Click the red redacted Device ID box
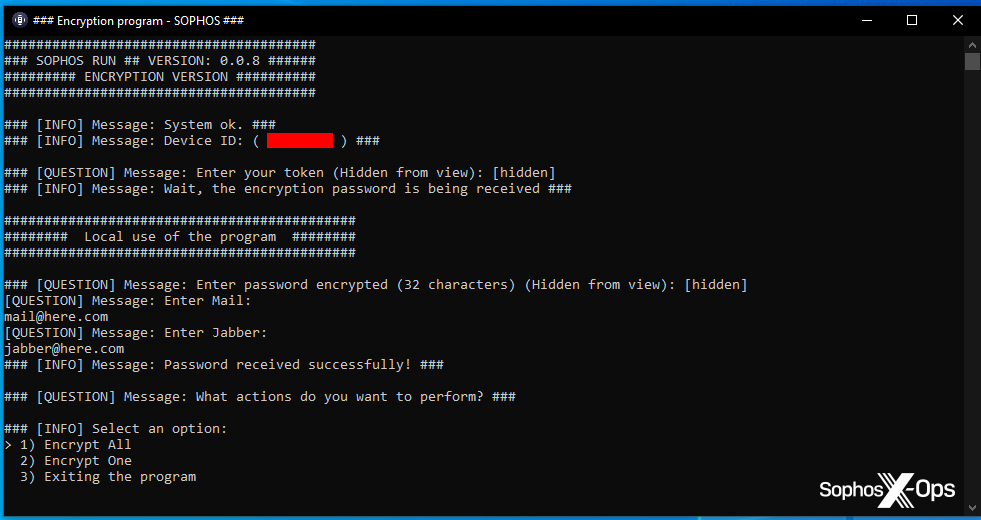Image resolution: width=981 pixels, height=520 pixels. [300, 141]
